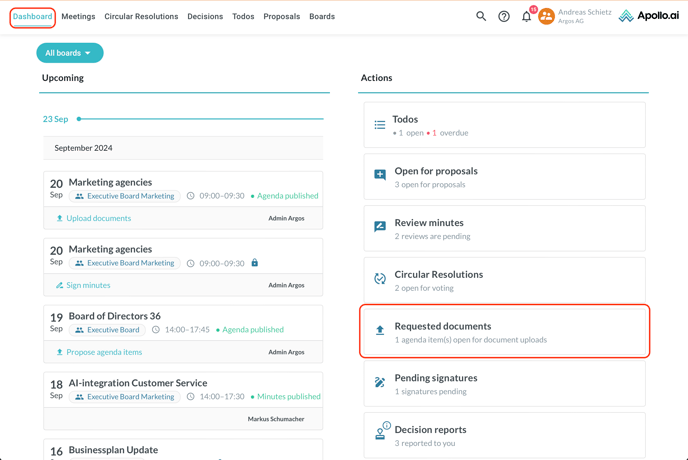Open the help question mark icon
The image size is (688, 460).
(504, 16)
